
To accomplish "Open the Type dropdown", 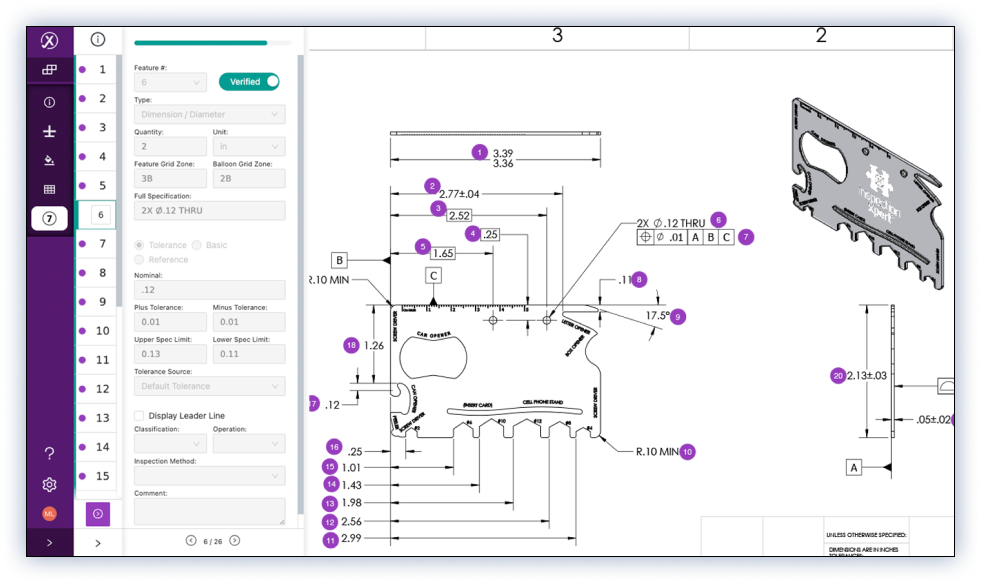I will (209, 115).
